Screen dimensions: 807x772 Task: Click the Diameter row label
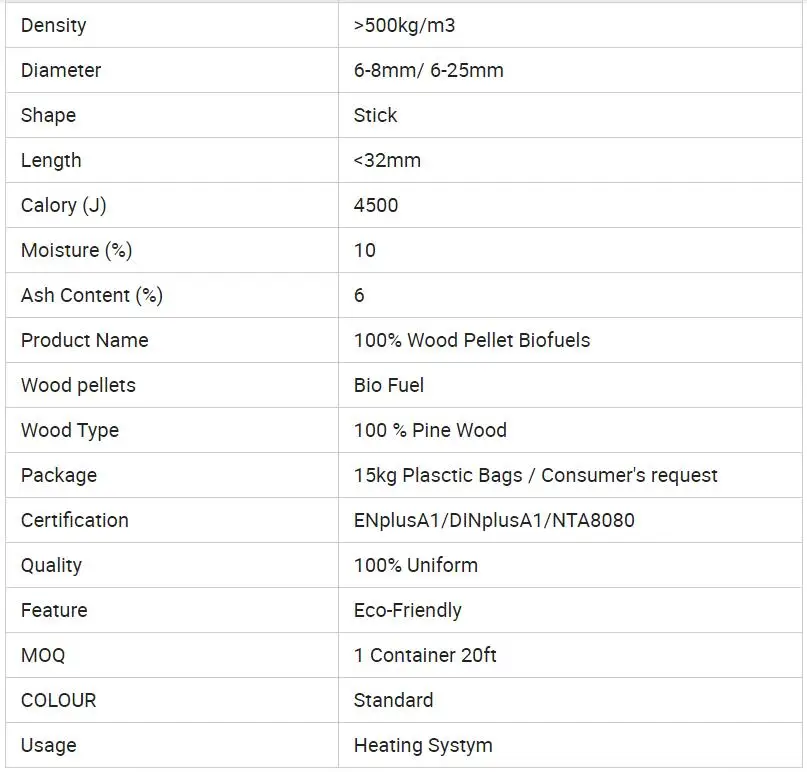tap(60, 70)
